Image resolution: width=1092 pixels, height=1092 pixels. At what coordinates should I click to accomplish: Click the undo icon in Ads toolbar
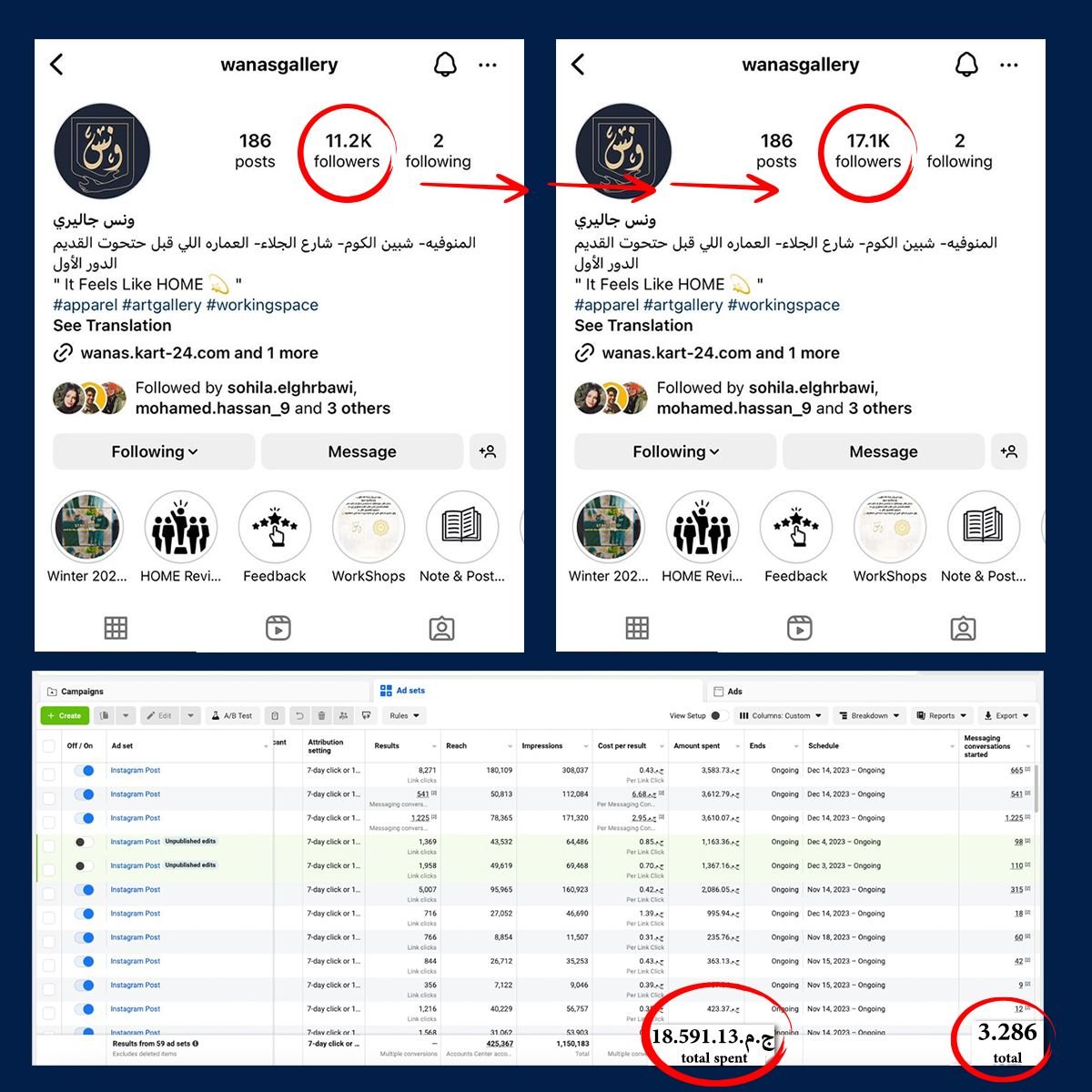tap(299, 715)
